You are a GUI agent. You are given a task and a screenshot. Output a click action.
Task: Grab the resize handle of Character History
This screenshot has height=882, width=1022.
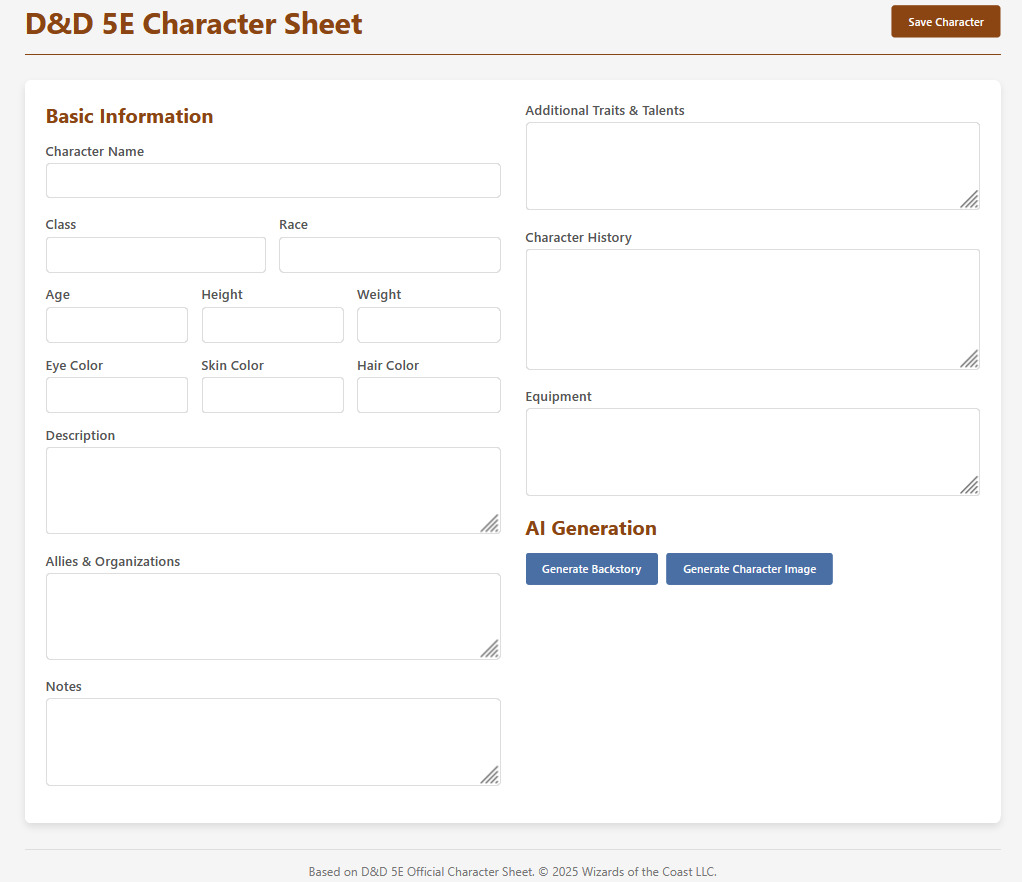click(x=969, y=359)
